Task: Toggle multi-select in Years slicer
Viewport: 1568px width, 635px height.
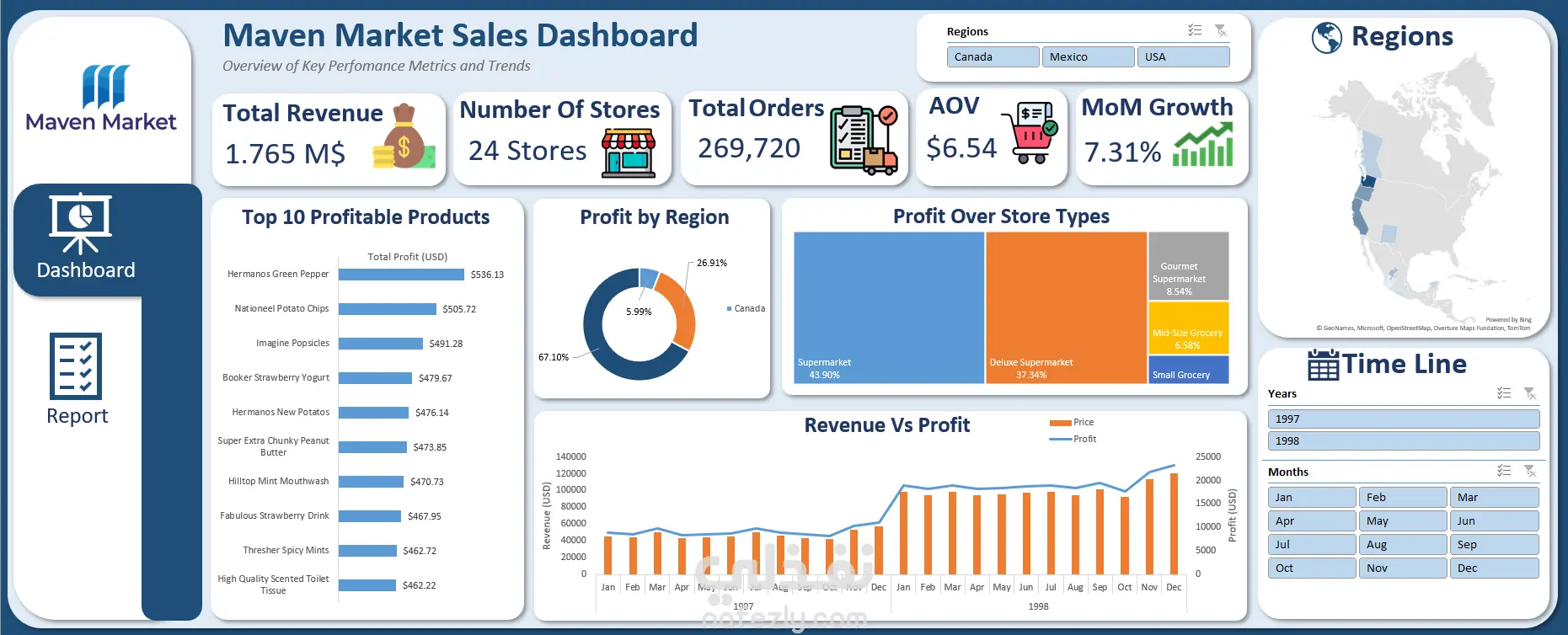Action: (1504, 393)
